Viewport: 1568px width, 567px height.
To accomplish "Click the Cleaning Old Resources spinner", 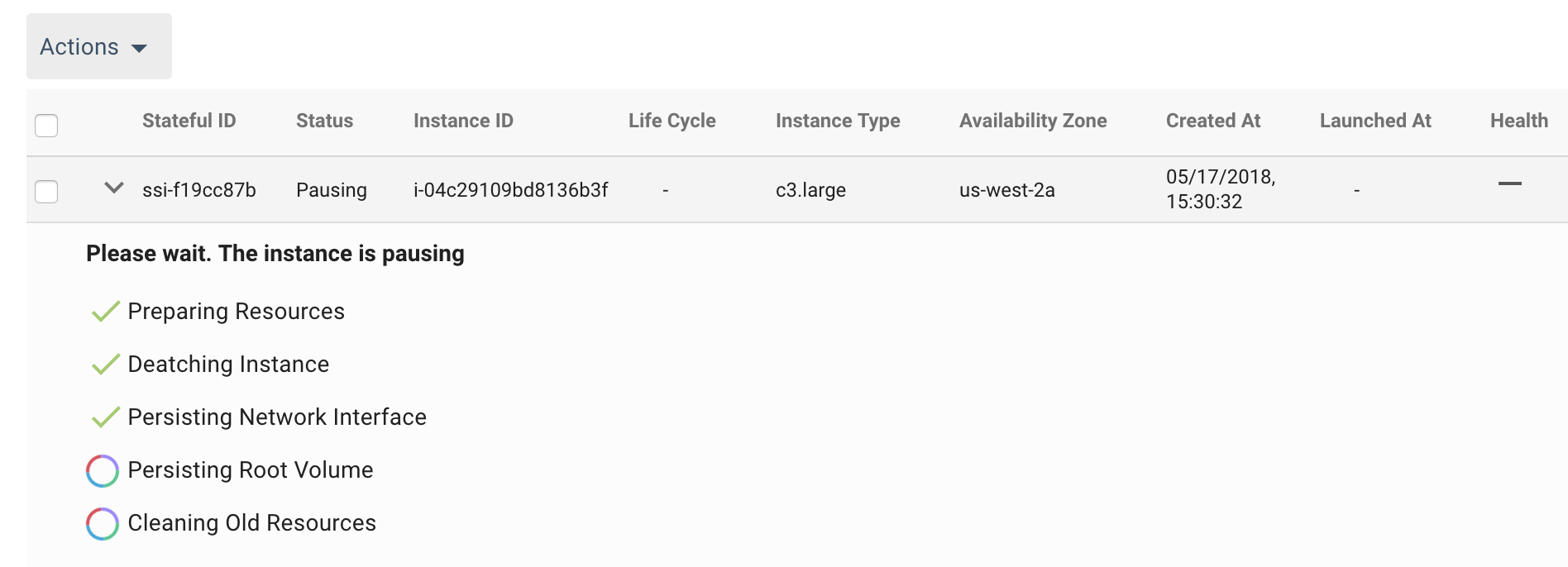I will point(103,524).
